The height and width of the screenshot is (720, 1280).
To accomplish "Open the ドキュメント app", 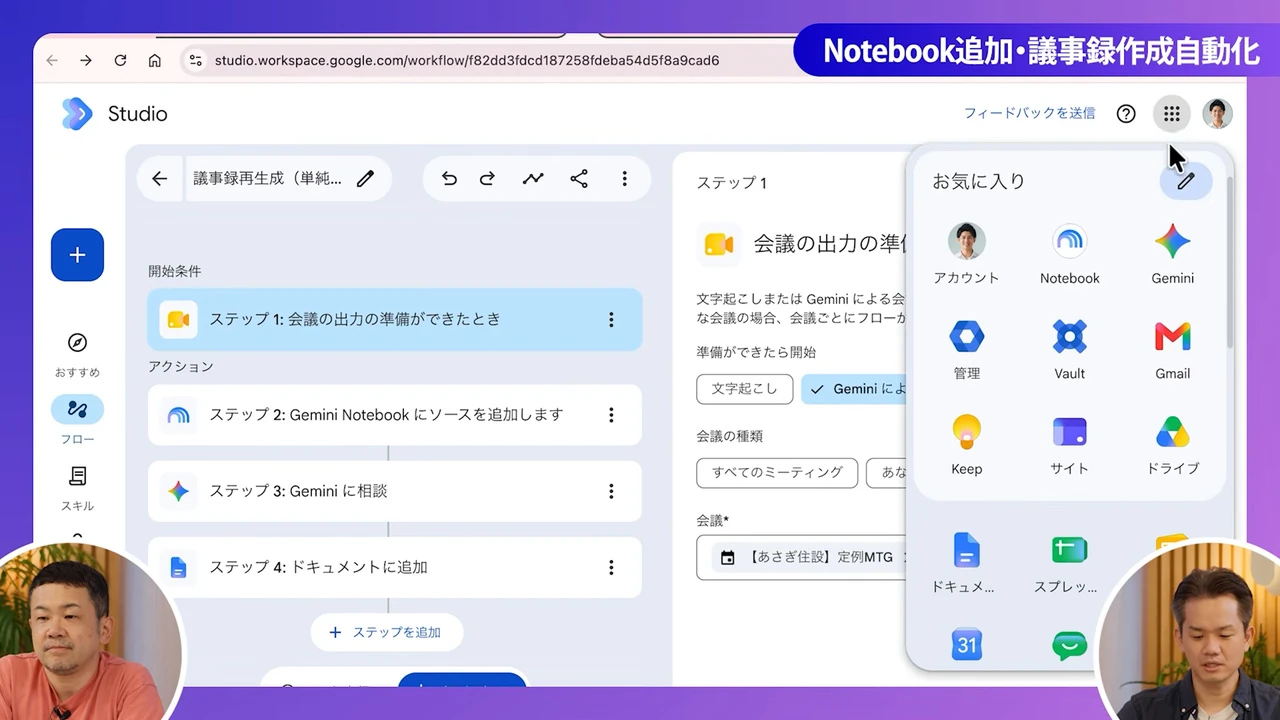I will pos(963,563).
